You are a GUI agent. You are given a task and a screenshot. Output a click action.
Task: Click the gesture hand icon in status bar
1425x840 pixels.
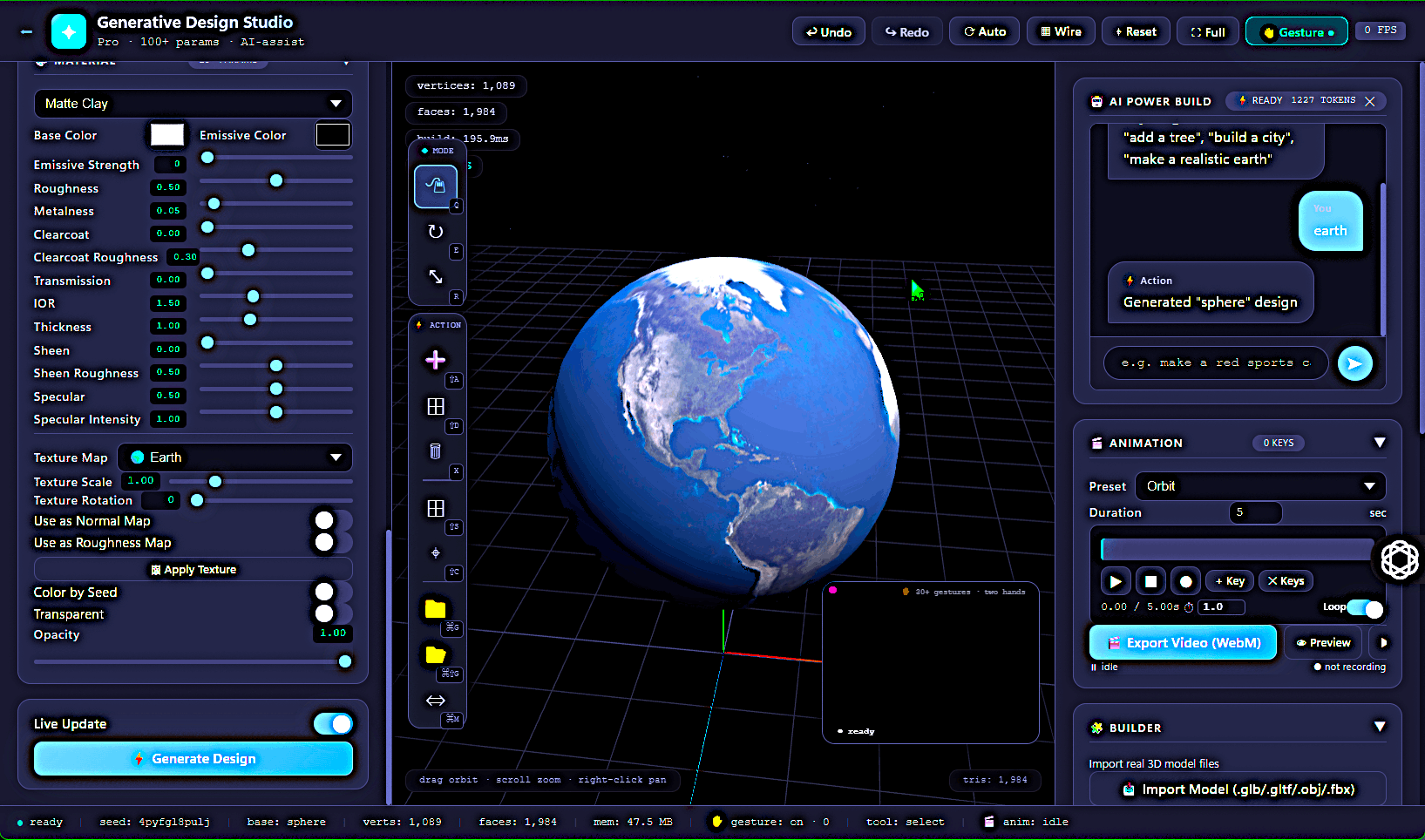[x=716, y=822]
